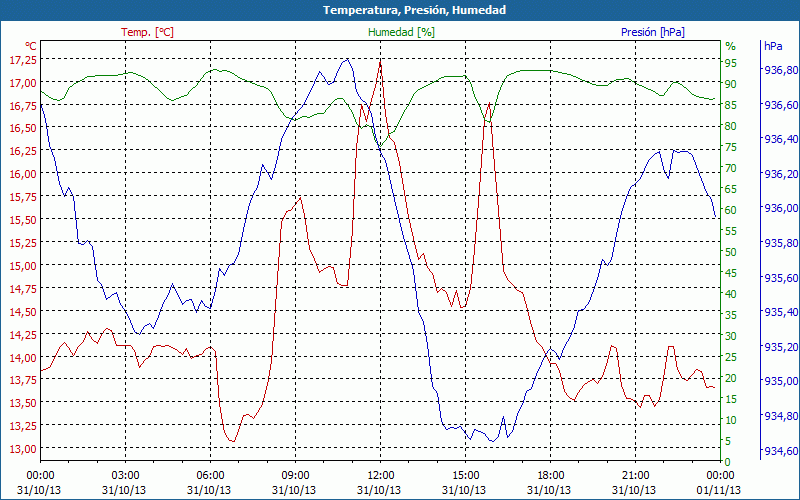Click temperature axis value "16,25"

point(23,151)
